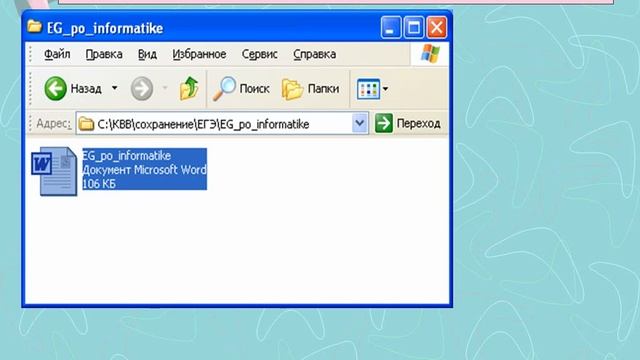Click the folder icon in address bar
The height and width of the screenshot is (360, 640).
86,124
